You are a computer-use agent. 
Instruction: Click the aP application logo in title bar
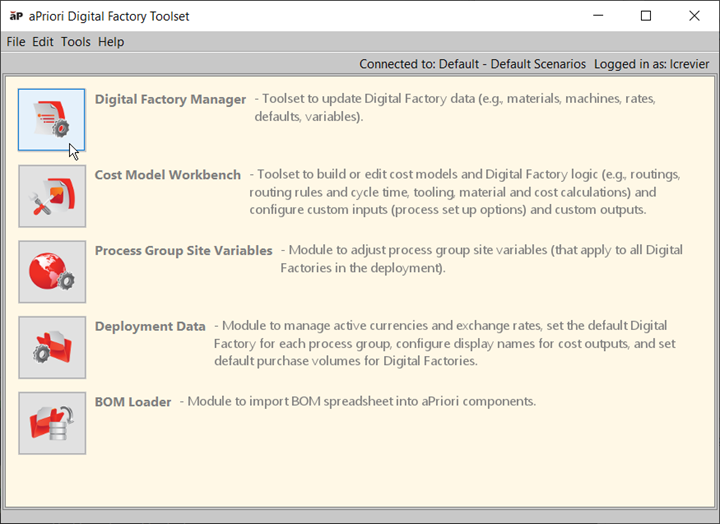point(16,16)
